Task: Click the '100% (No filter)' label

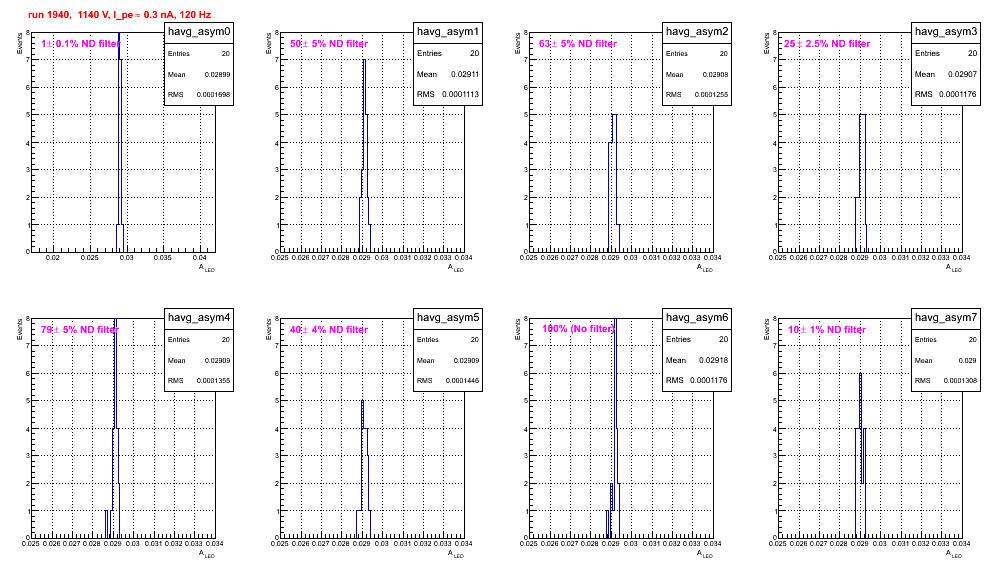Action: point(578,329)
